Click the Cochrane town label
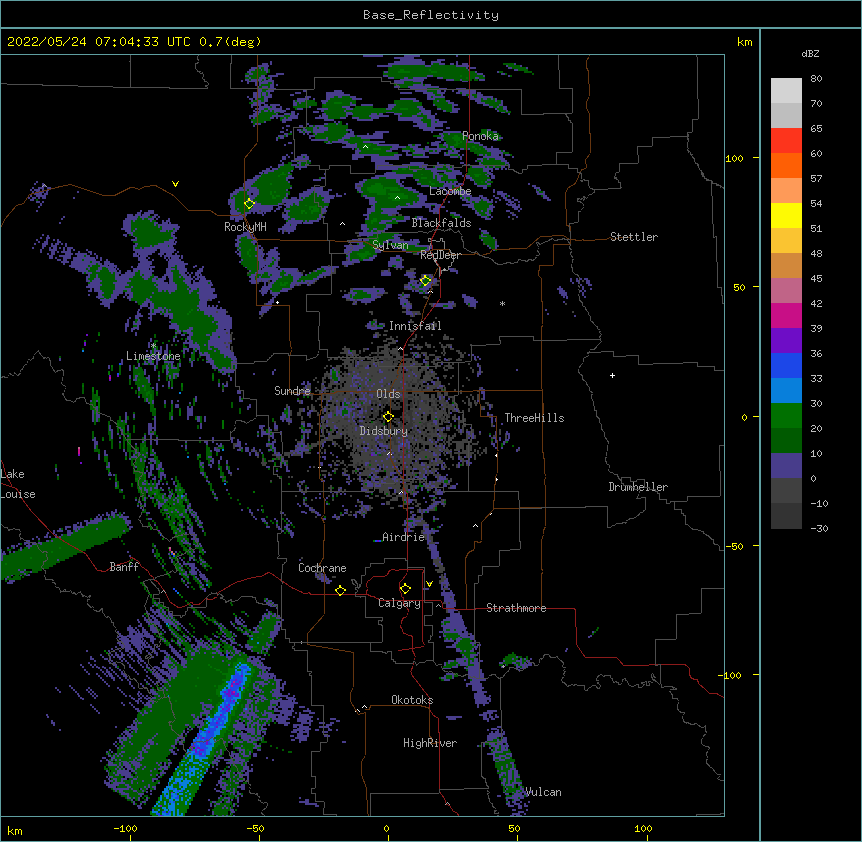 click(322, 568)
